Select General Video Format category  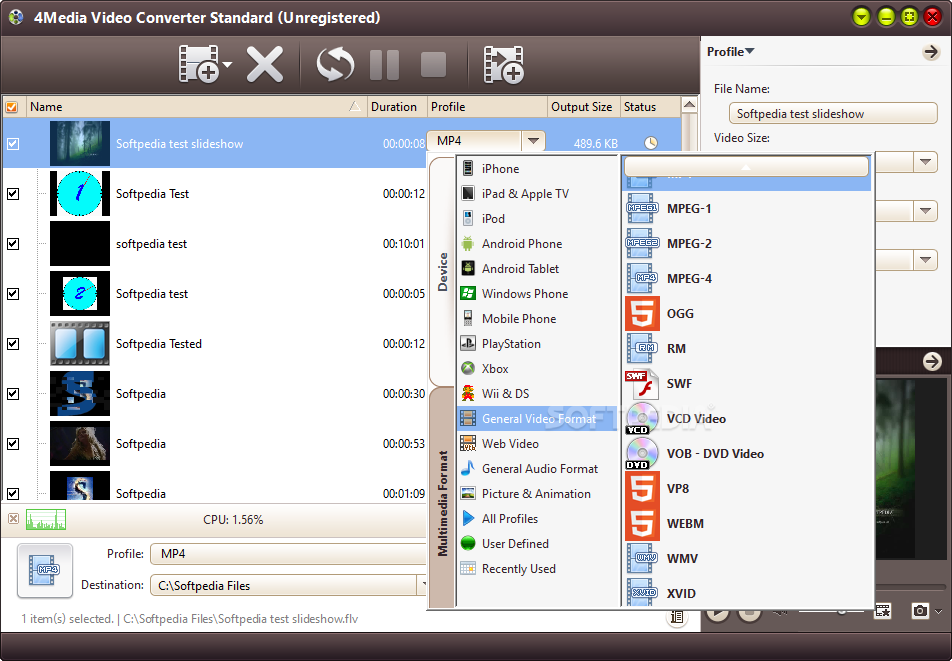(537, 419)
